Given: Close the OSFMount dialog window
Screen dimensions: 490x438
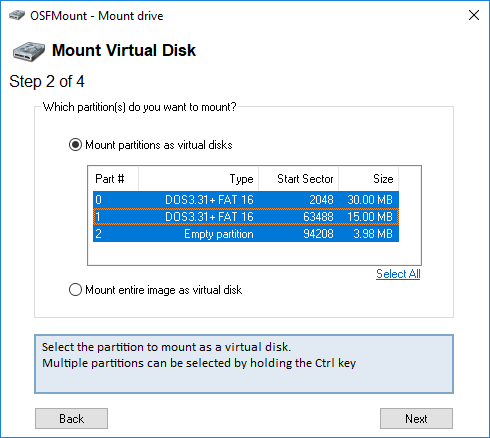Looking at the screenshot, I should tap(474, 15).
